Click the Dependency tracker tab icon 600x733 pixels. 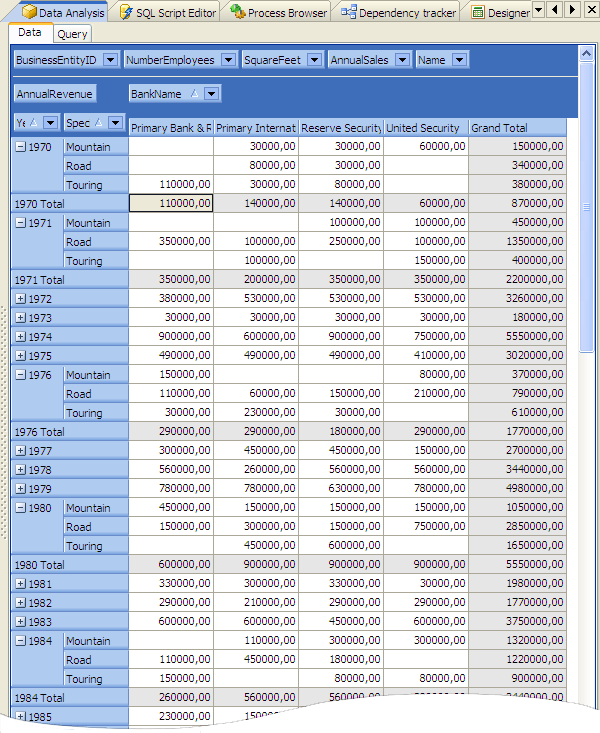pyautogui.click(x=349, y=12)
